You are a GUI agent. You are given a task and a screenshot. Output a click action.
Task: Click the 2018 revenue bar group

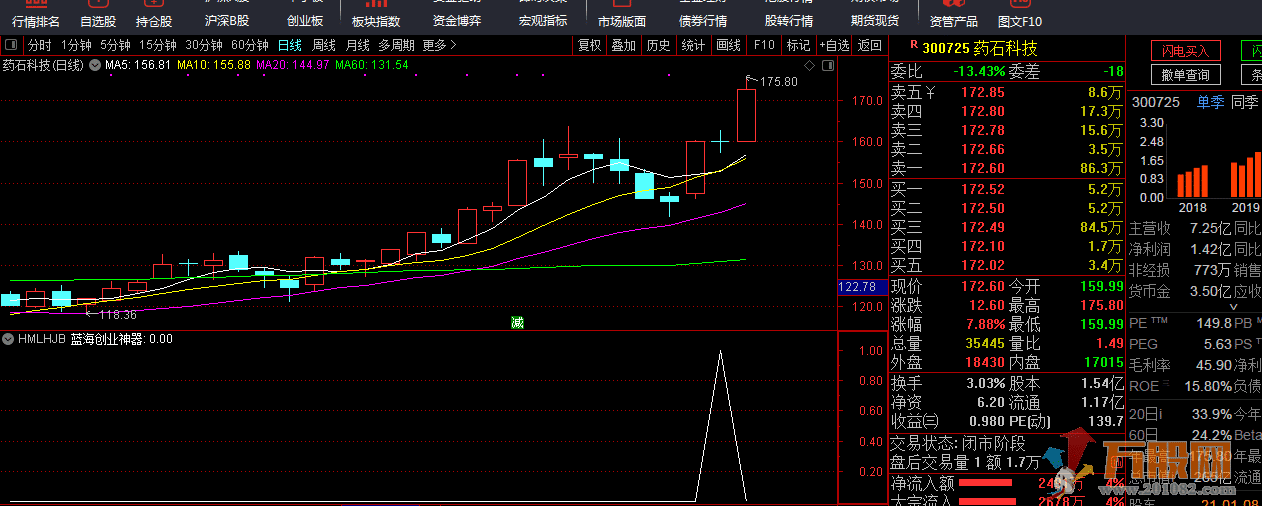tap(1192, 182)
